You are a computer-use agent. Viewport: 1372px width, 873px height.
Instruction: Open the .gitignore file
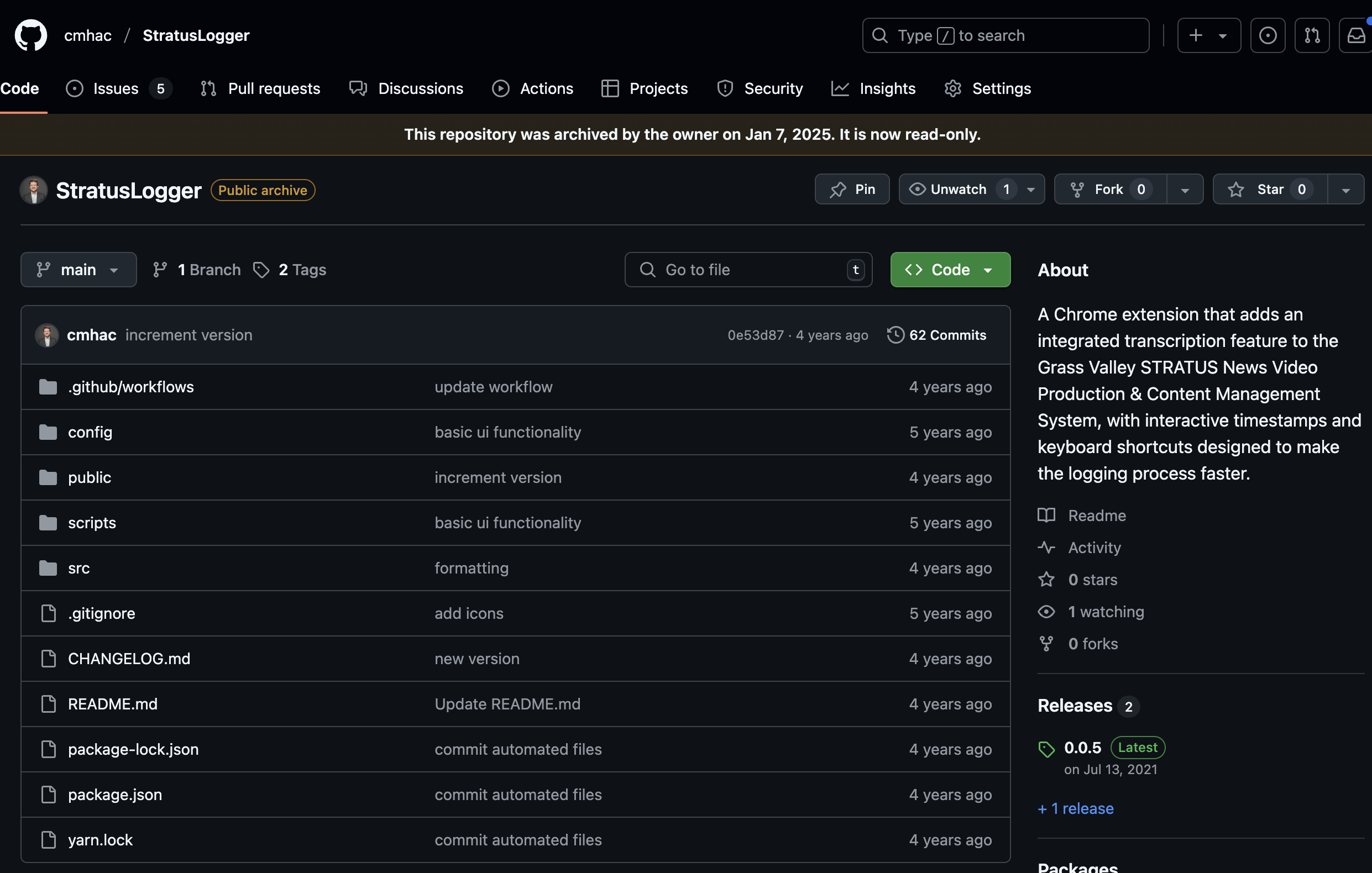(101, 613)
